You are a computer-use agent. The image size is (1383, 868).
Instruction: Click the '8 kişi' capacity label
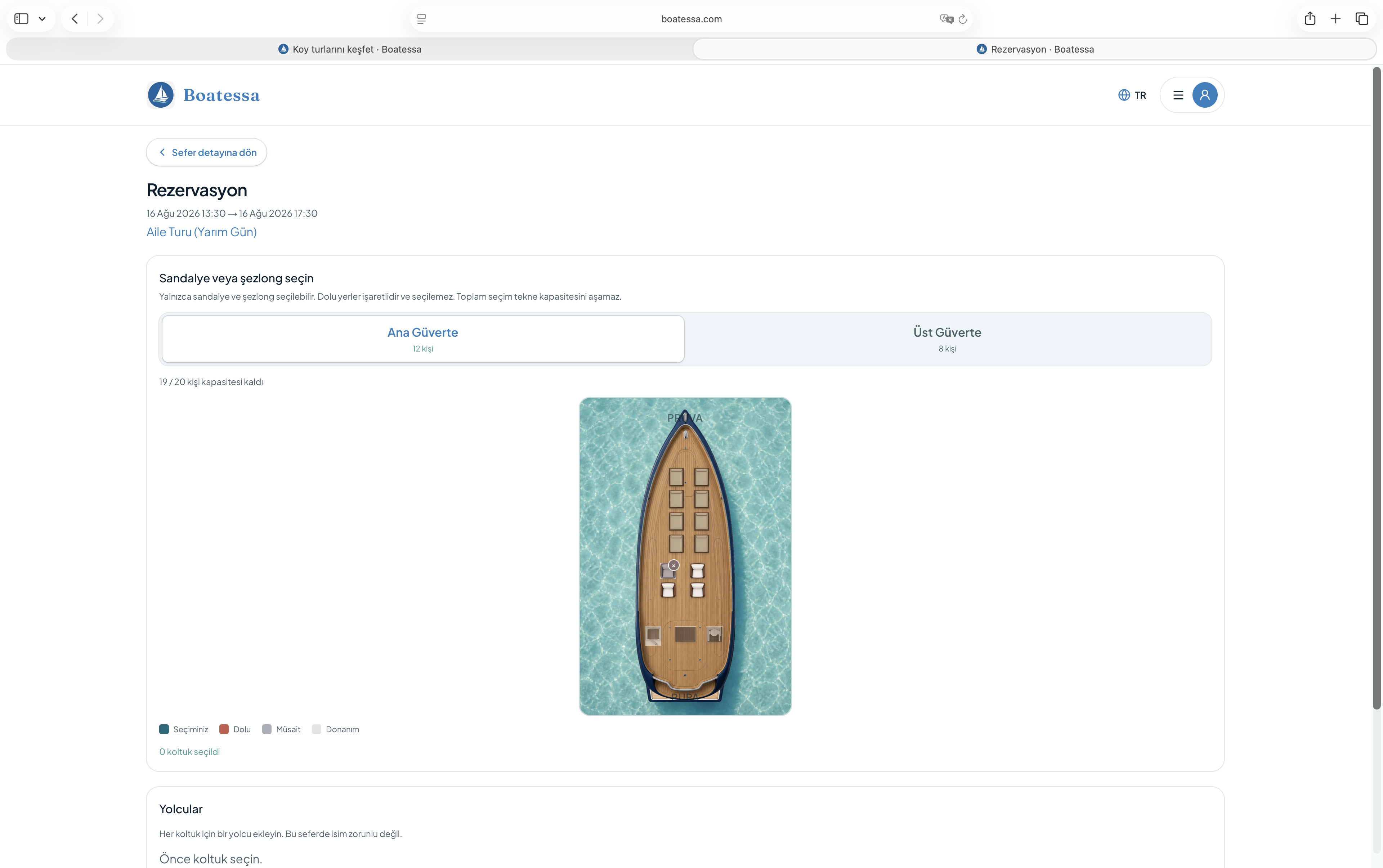pyautogui.click(x=947, y=349)
